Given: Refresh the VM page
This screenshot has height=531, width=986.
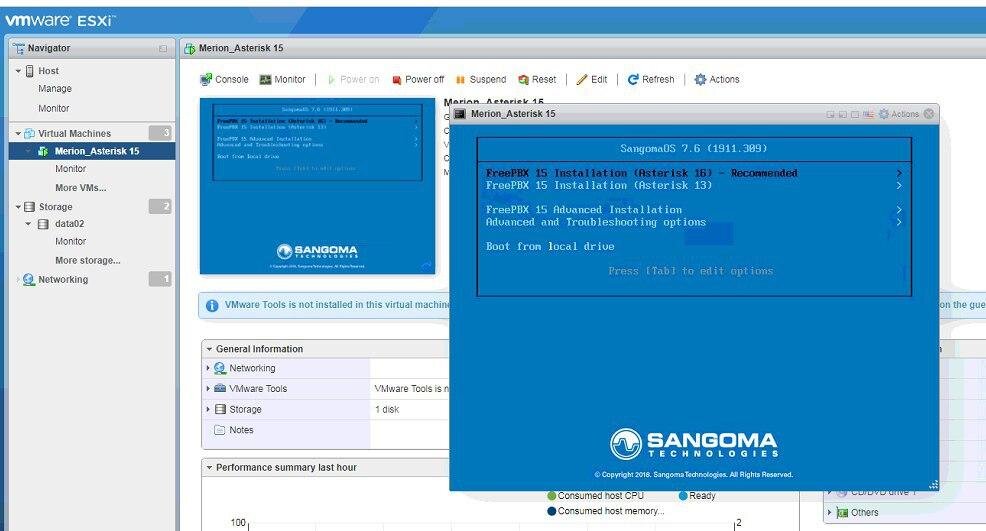Looking at the screenshot, I should pos(651,79).
